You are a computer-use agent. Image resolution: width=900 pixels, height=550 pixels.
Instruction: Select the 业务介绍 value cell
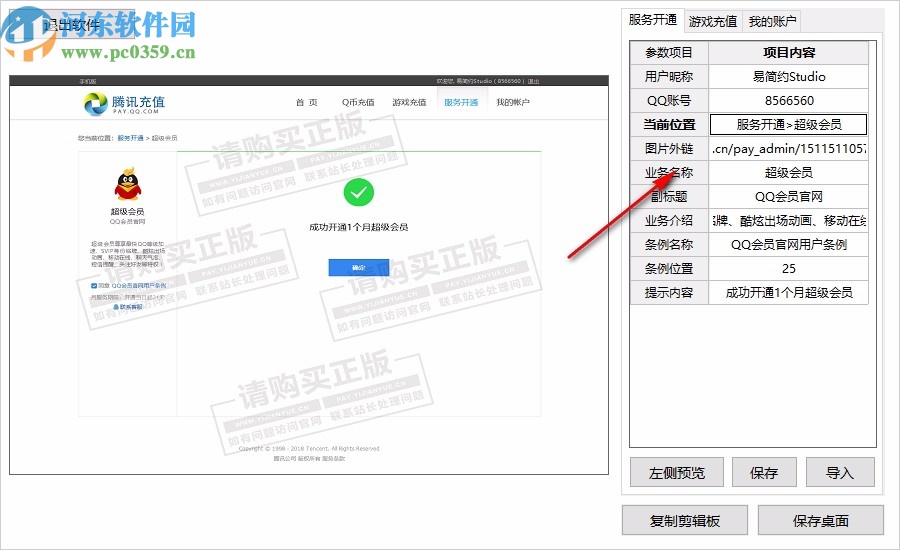(789, 221)
